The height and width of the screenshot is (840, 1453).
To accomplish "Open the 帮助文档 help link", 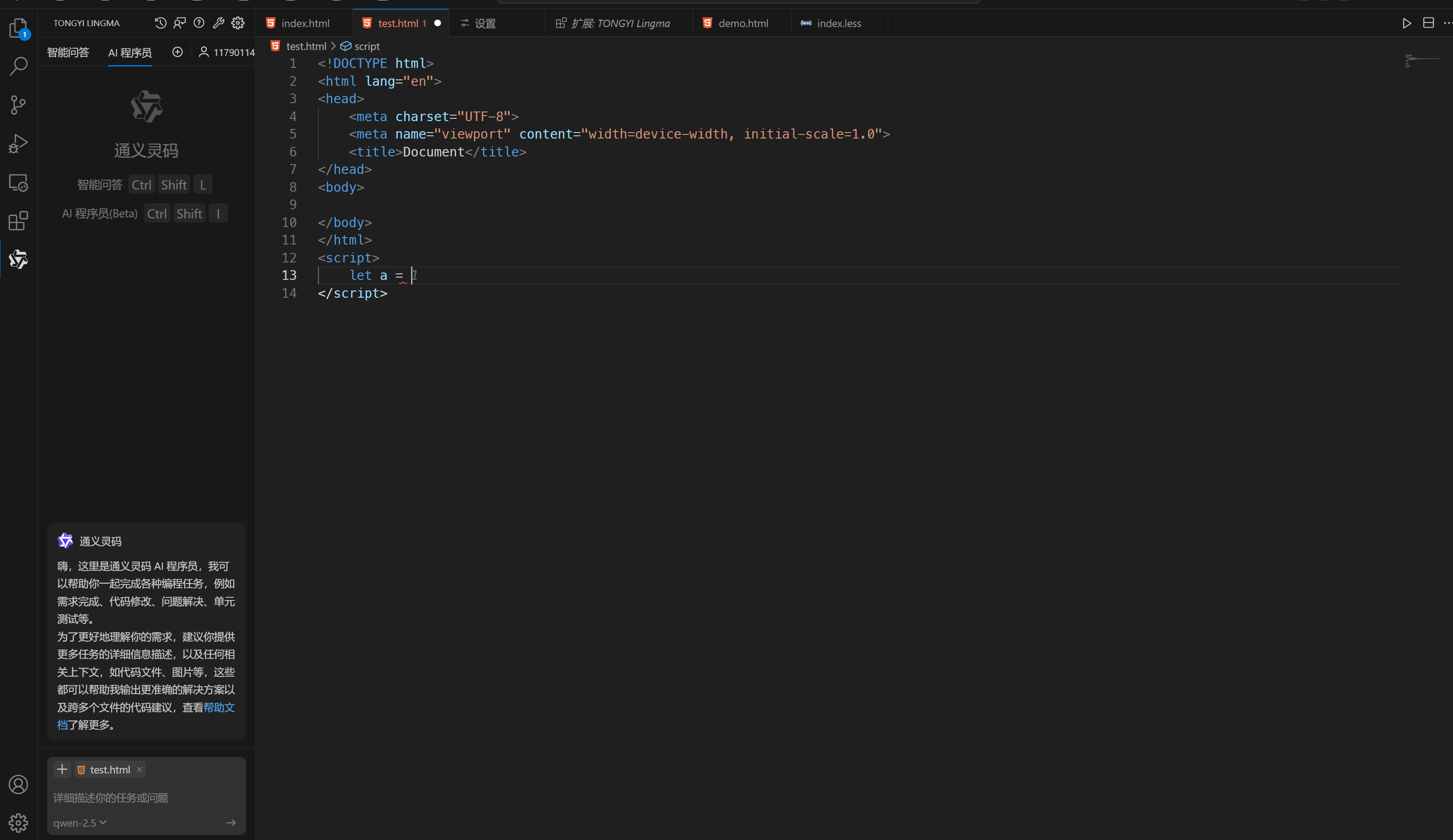I will click(218, 707).
